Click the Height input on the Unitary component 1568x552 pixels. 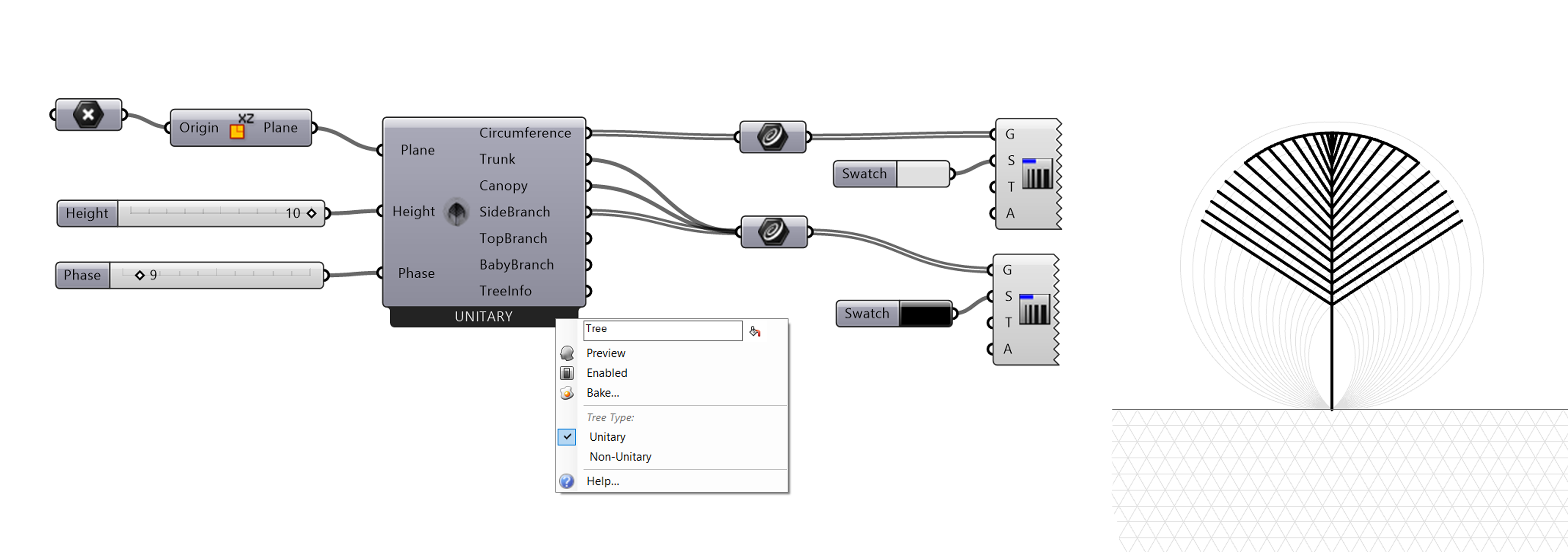click(413, 212)
